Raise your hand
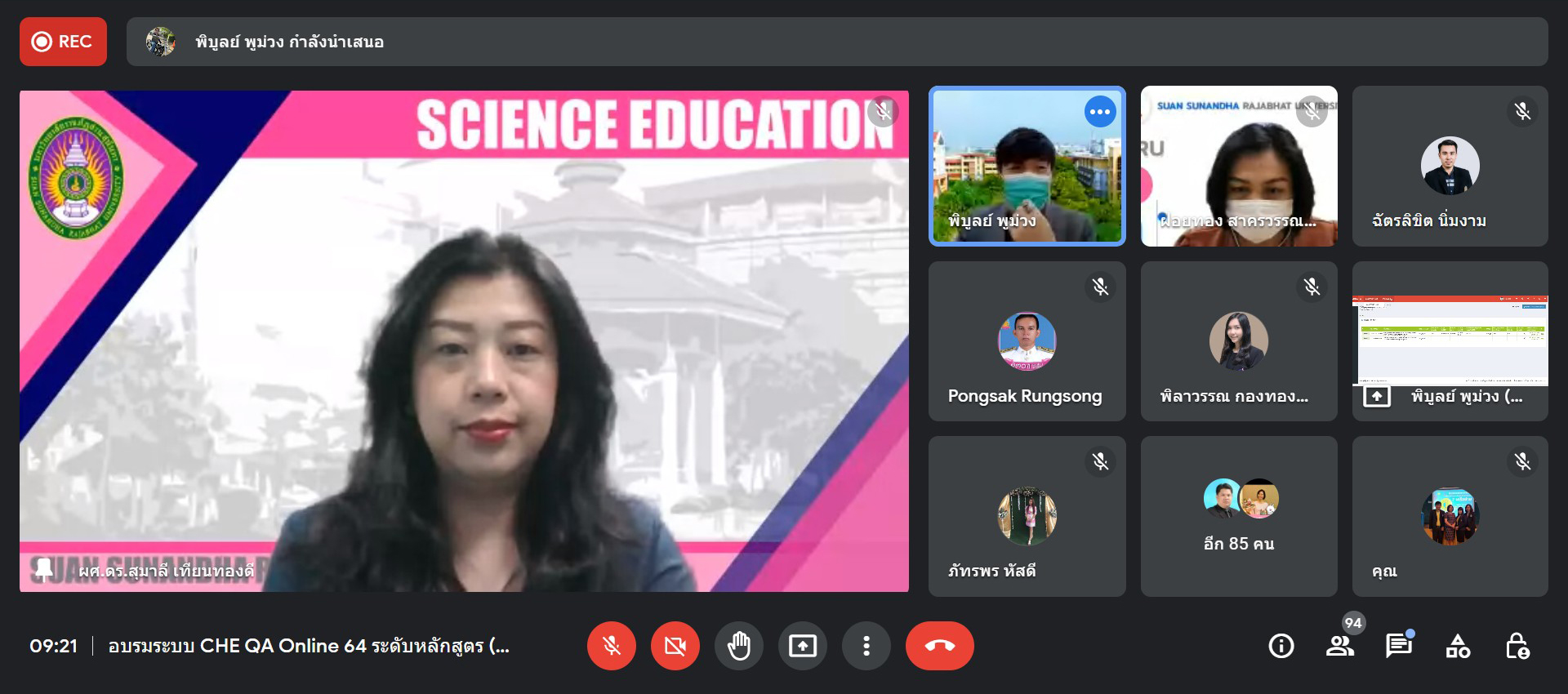 [x=738, y=646]
